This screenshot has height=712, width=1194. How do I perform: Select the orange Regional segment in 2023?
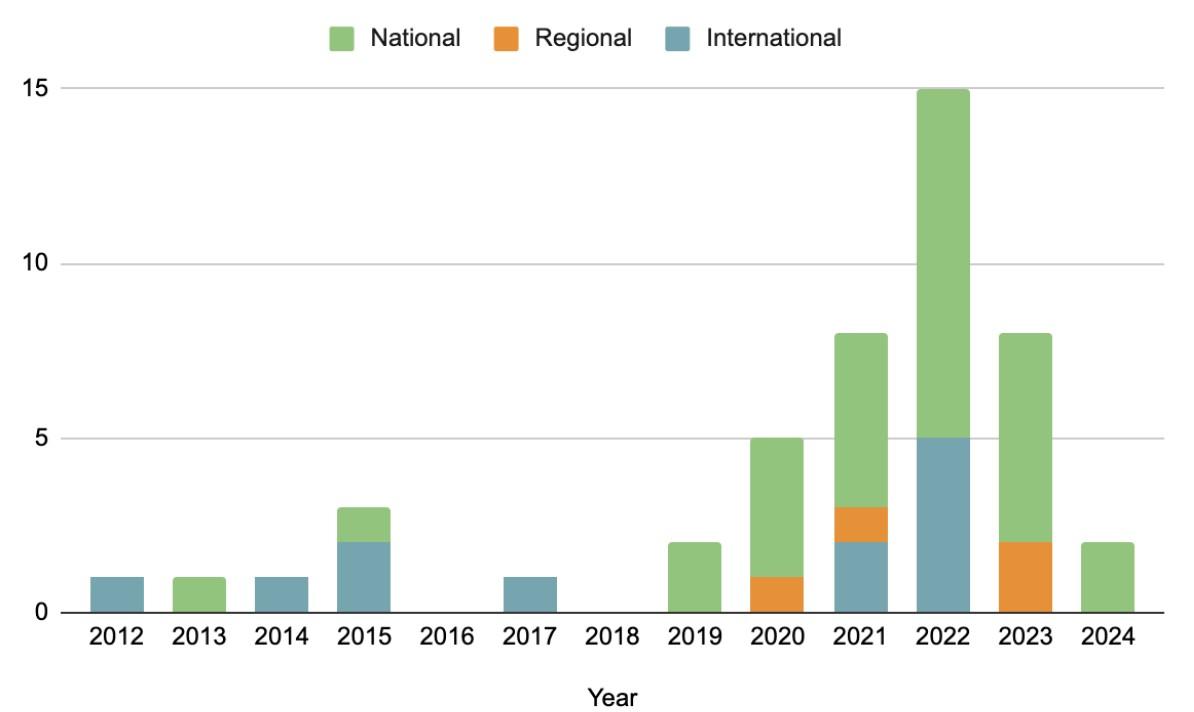pyautogui.click(x=1024, y=577)
